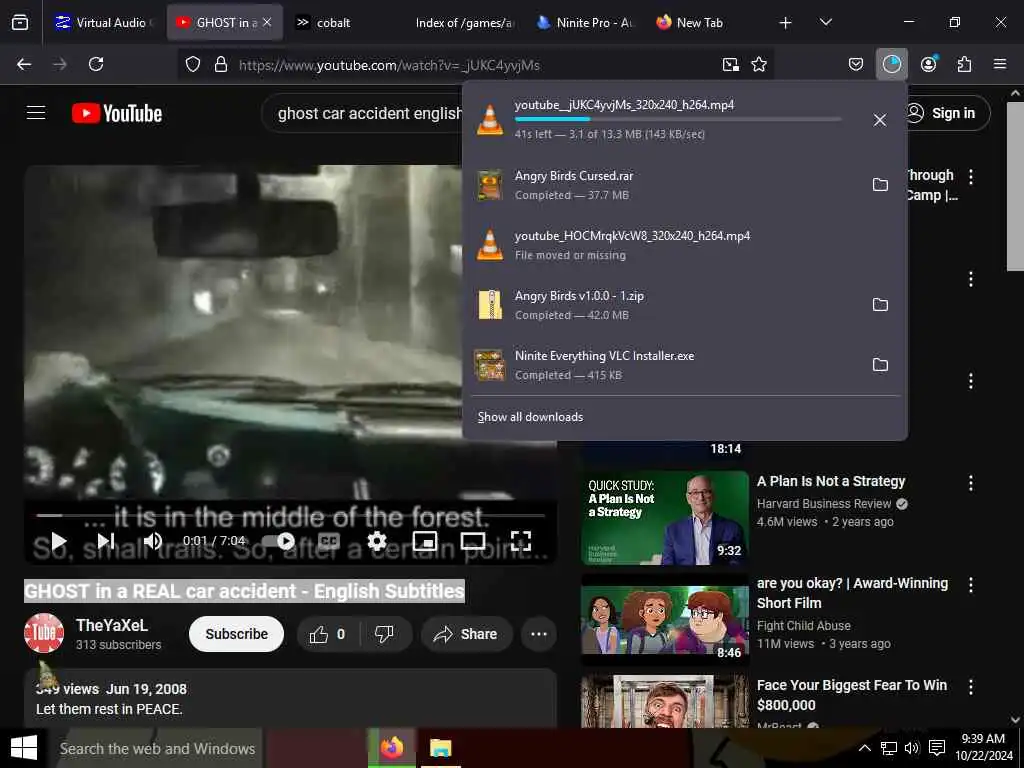
Task: Open picture-in-picture icon in address bar
Action: pyautogui.click(x=731, y=64)
